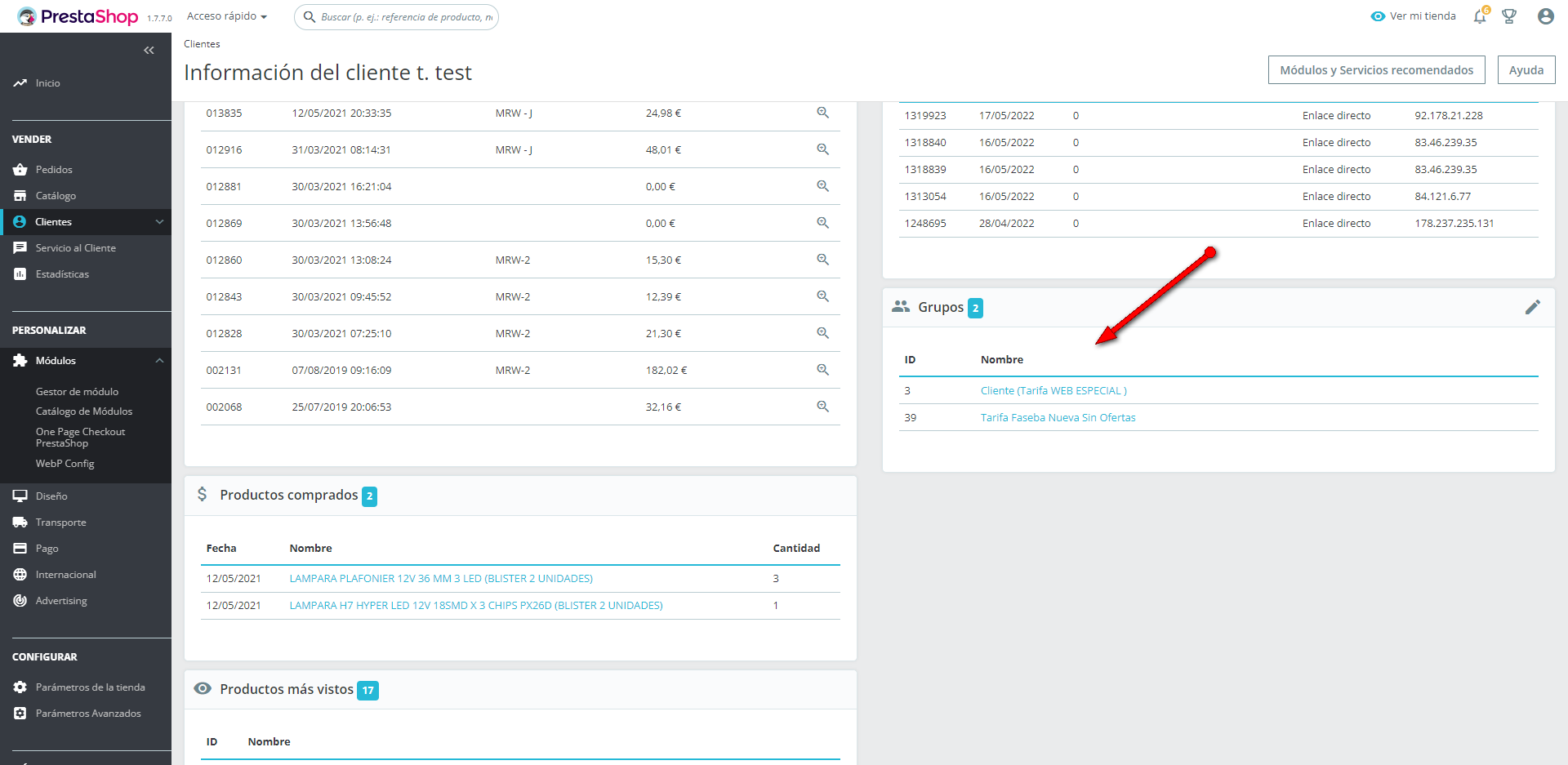Select IP address 92.178.21.228
The width and height of the screenshot is (1568, 765).
[x=1449, y=115]
